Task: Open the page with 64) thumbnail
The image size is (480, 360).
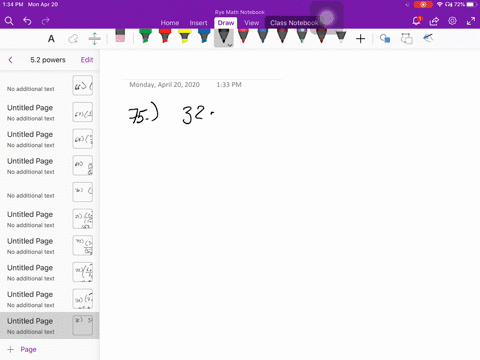Action: (x=50, y=85)
